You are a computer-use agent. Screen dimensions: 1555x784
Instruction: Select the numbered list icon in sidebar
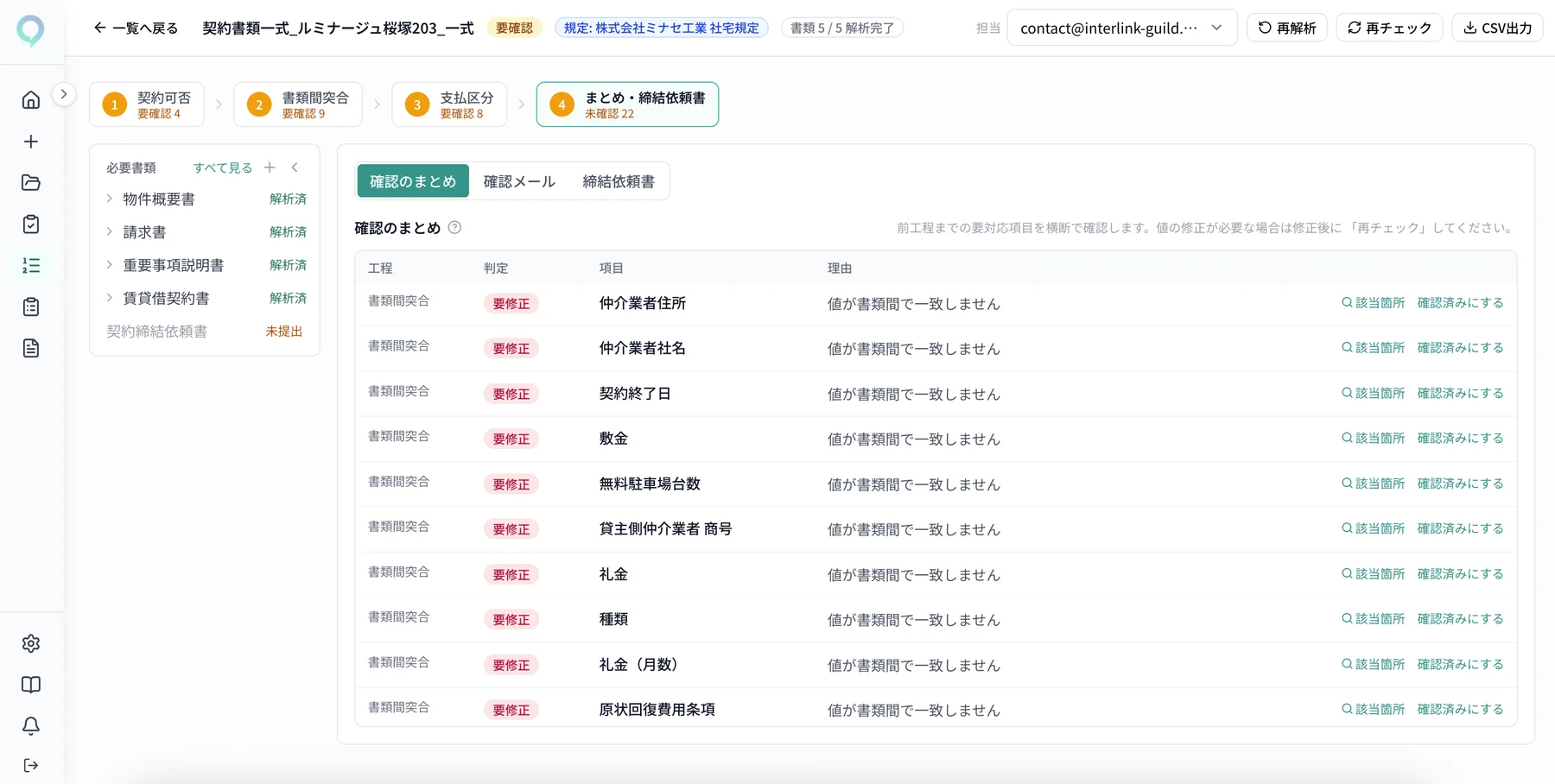tap(31, 266)
